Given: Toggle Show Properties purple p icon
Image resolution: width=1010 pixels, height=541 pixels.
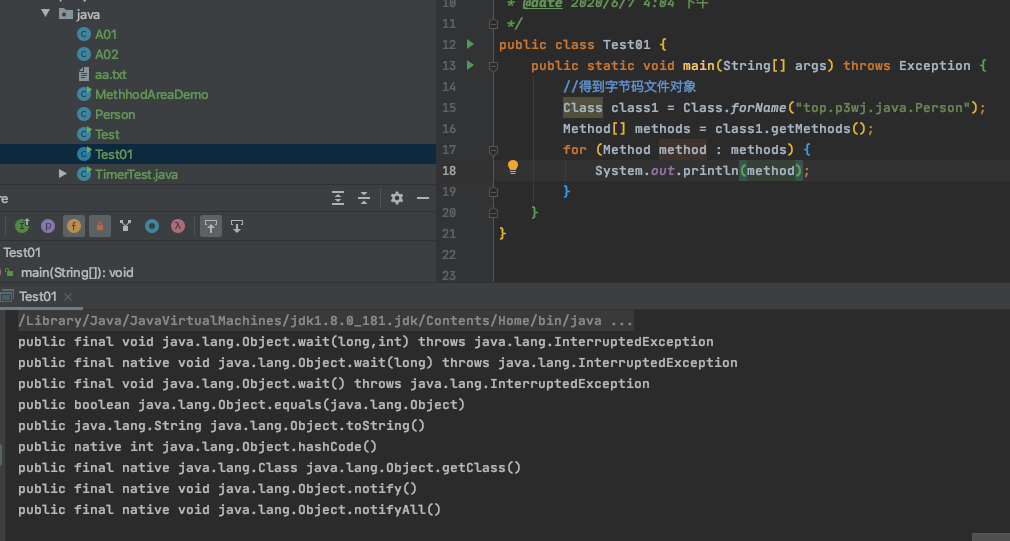Looking at the screenshot, I should click(48, 226).
